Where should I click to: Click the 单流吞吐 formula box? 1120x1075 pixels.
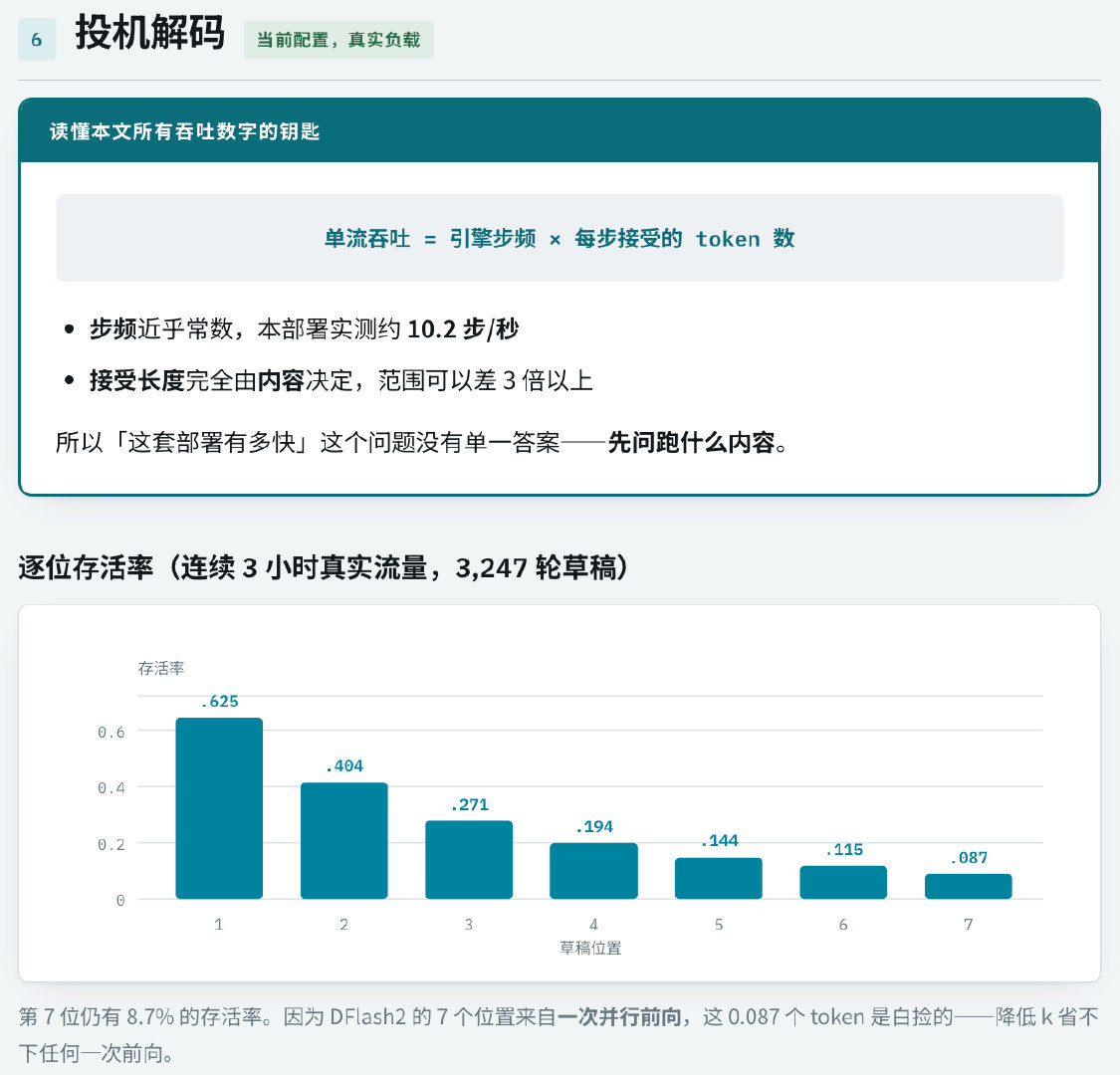[560, 238]
